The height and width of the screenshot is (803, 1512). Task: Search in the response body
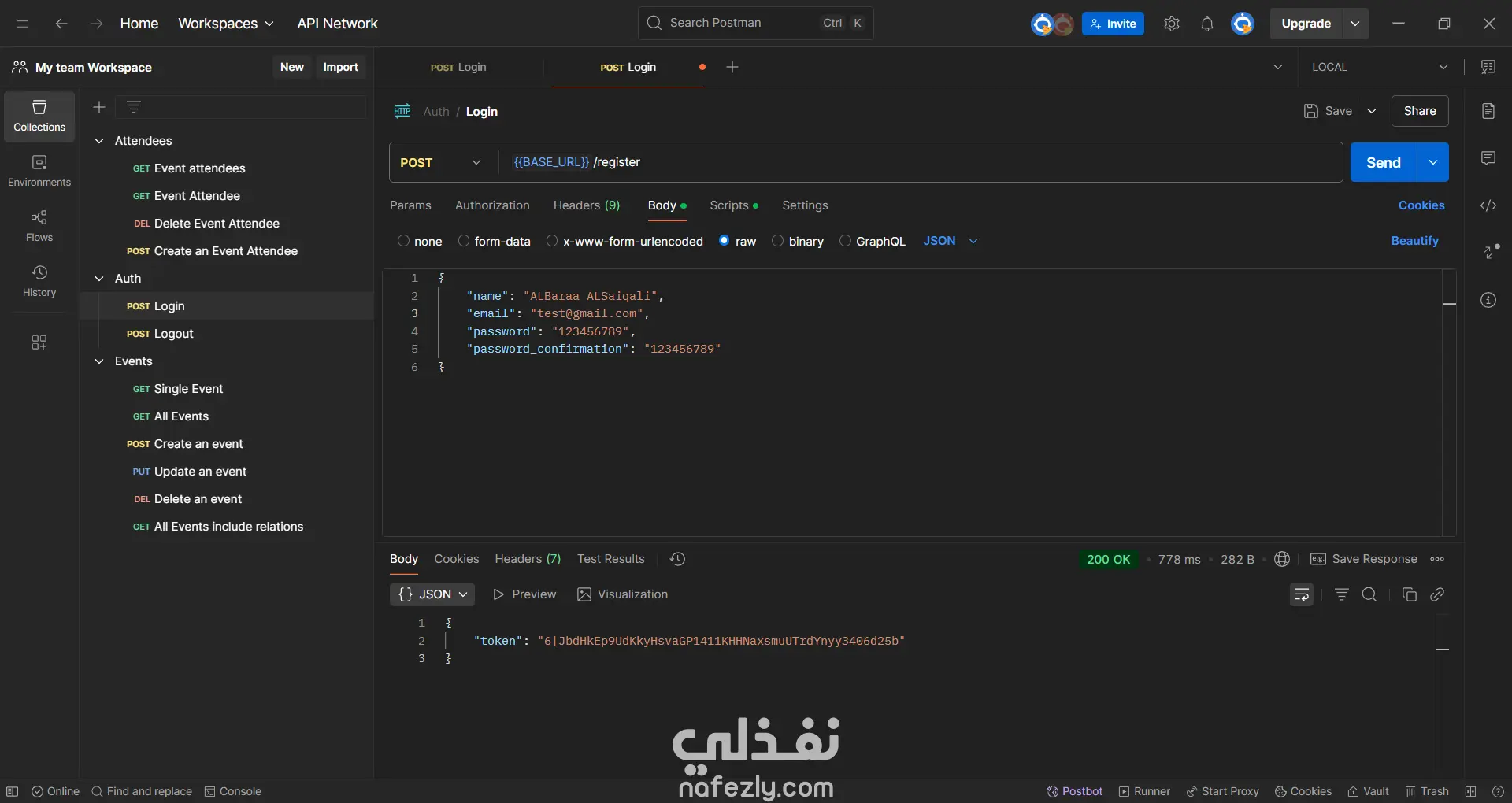click(x=1369, y=594)
